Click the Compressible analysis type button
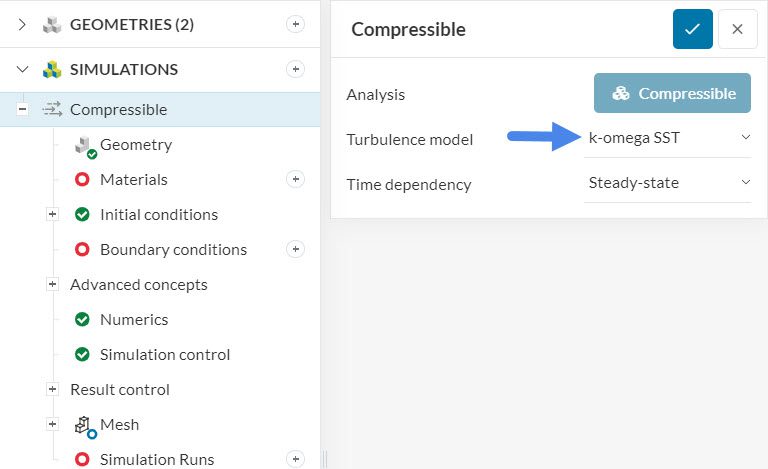 (672, 93)
